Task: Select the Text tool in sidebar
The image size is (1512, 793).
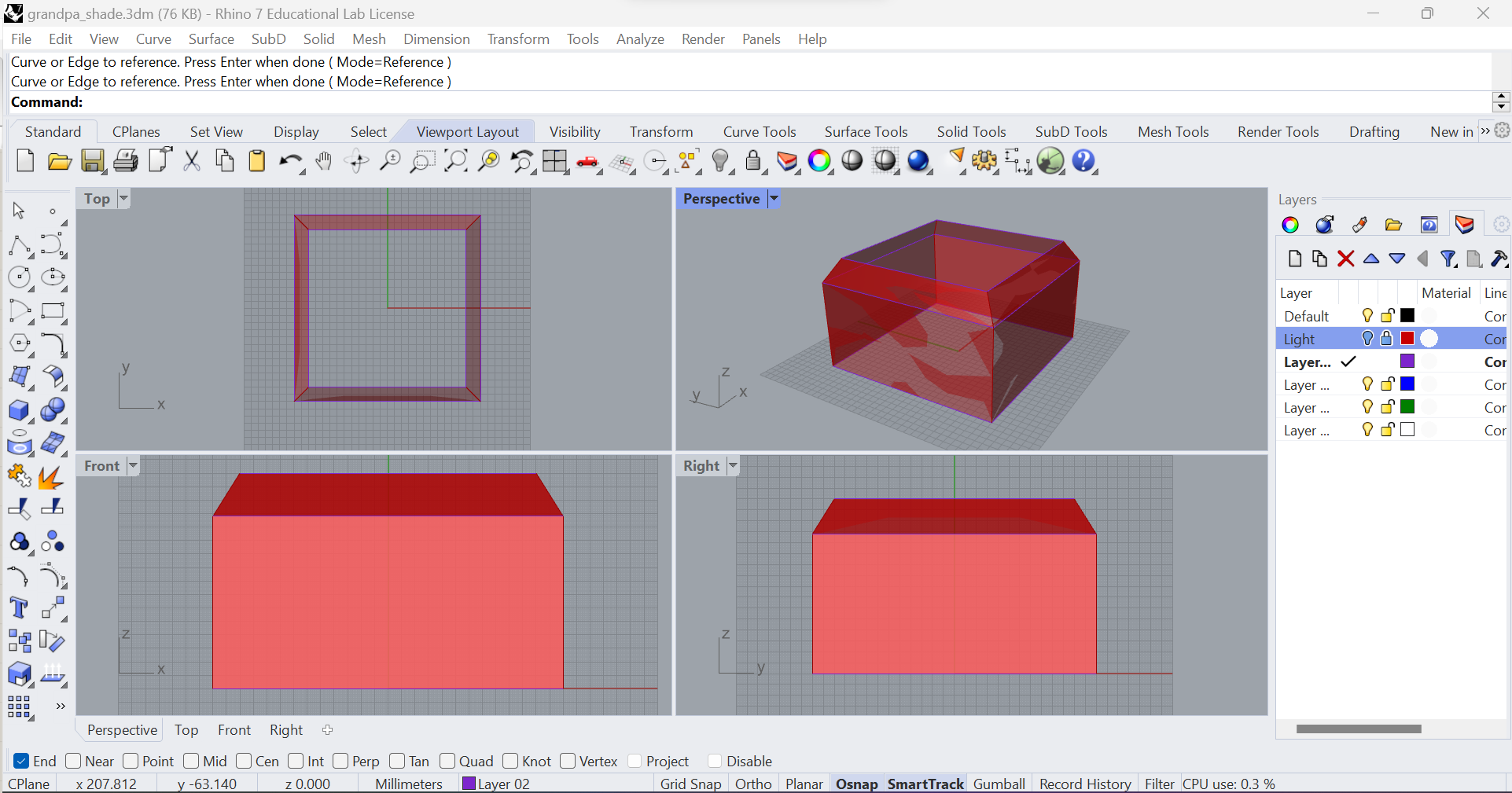Action: coord(19,608)
